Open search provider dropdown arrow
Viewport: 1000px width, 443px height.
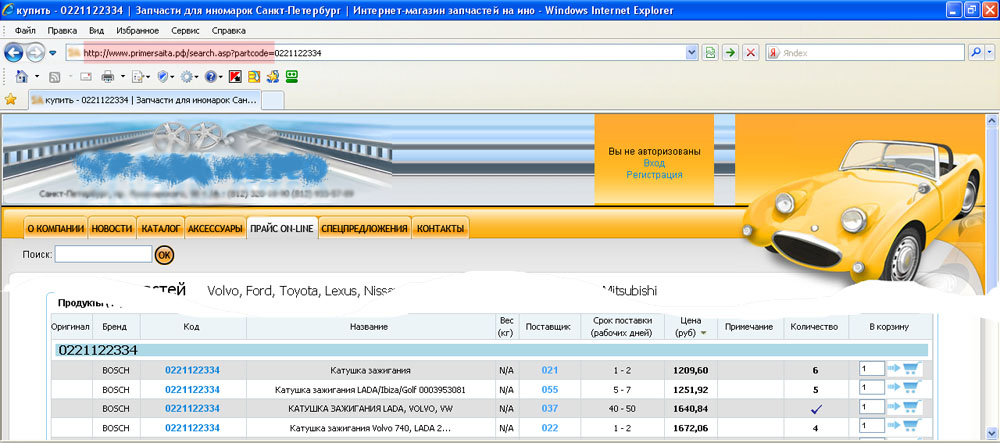(x=990, y=53)
